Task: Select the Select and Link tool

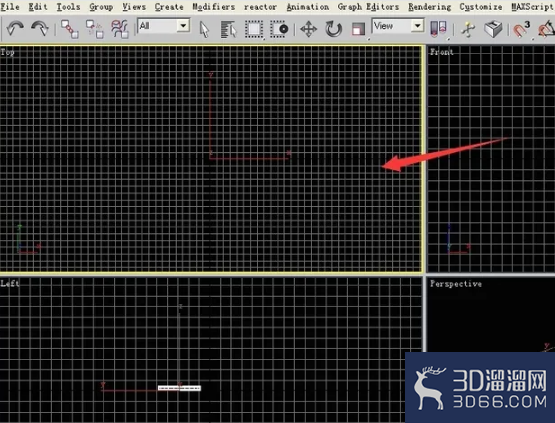Action: tap(69, 29)
